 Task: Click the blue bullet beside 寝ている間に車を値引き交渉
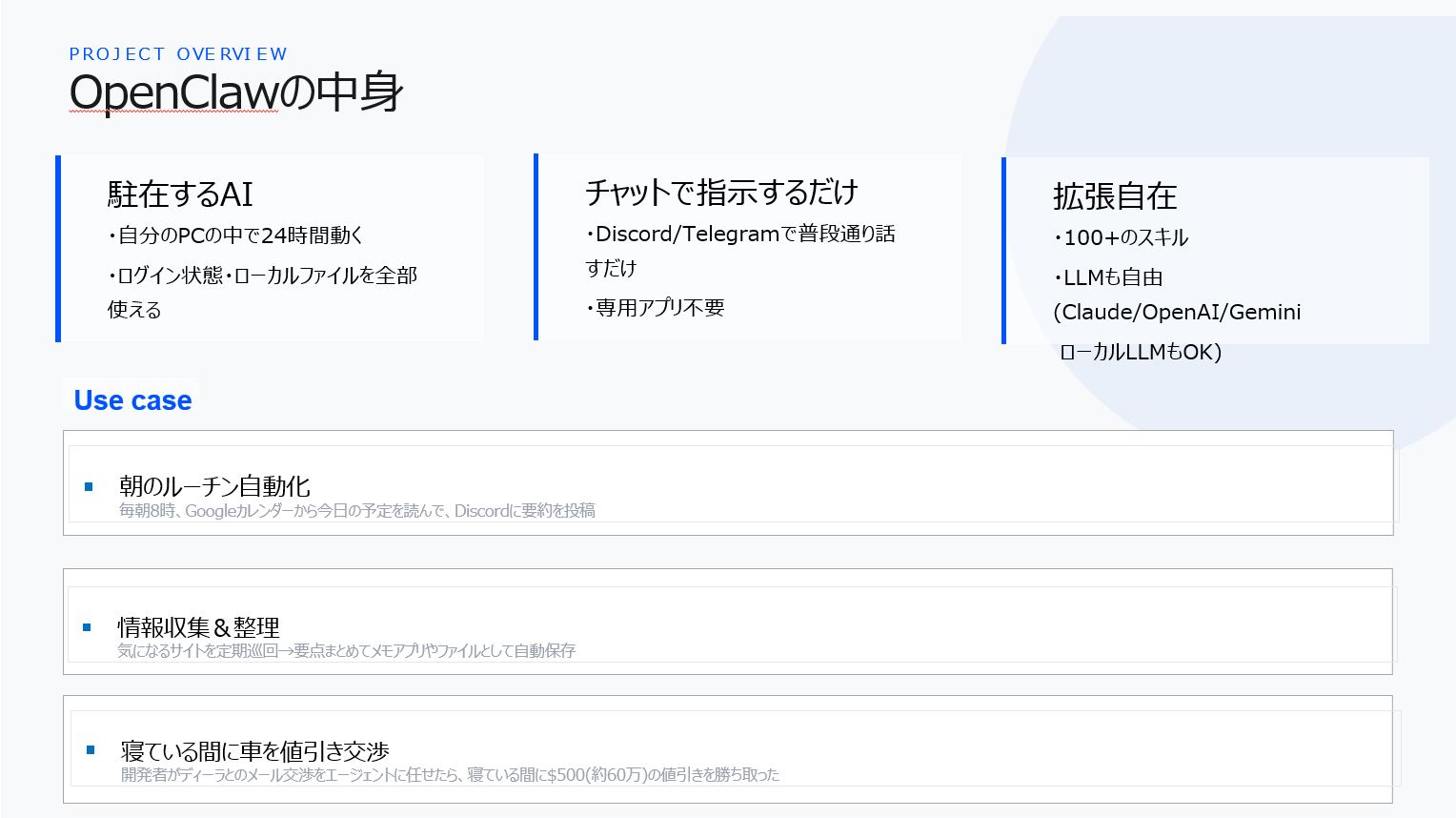click(91, 750)
